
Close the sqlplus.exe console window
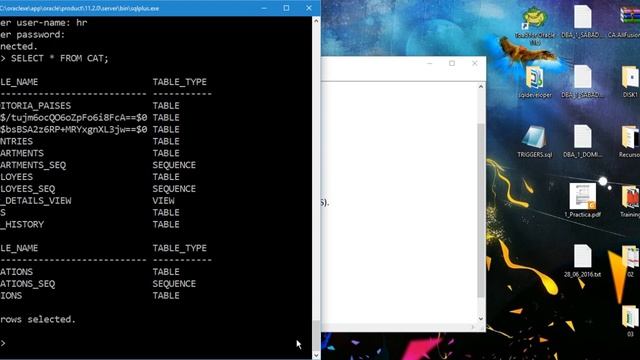309,8
